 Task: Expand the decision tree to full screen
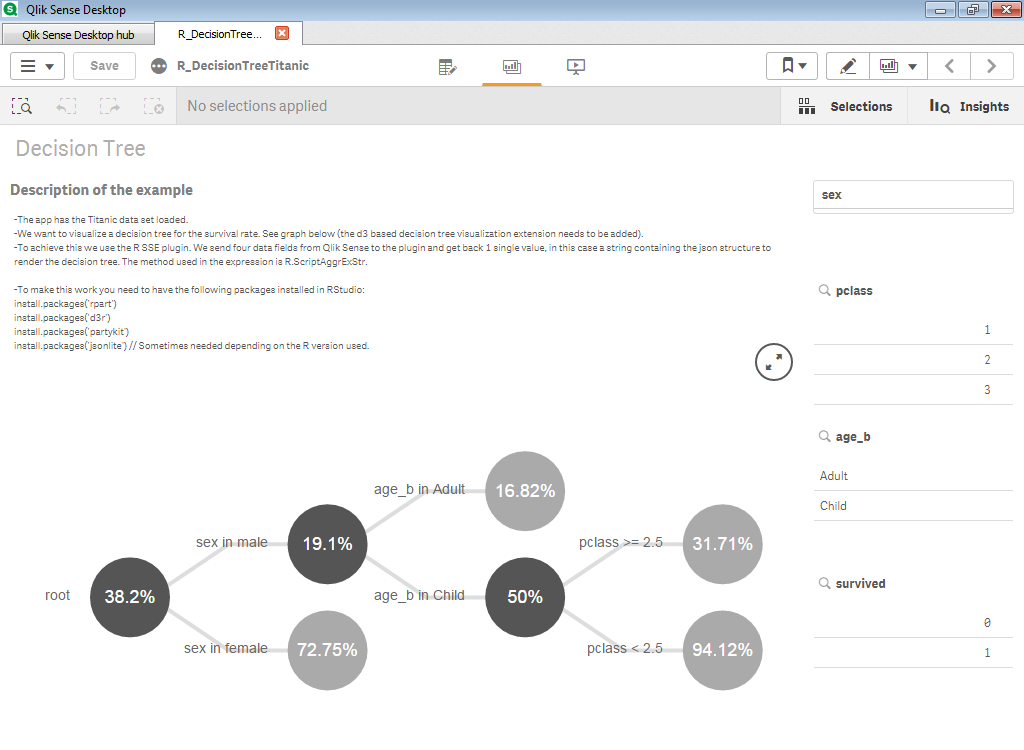coord(773,362)
